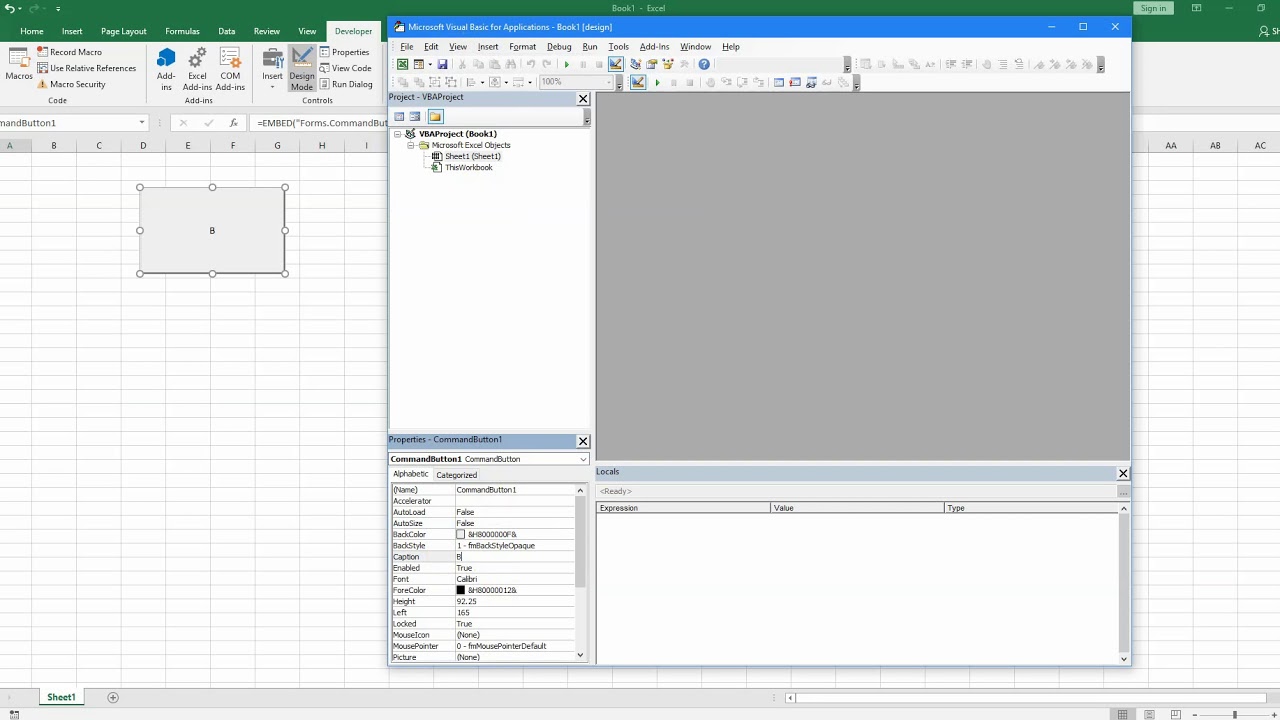1280x720 pixels.
Task: Click the Run Sub green play icon in Standard toolbar
Action: [567, 64]
